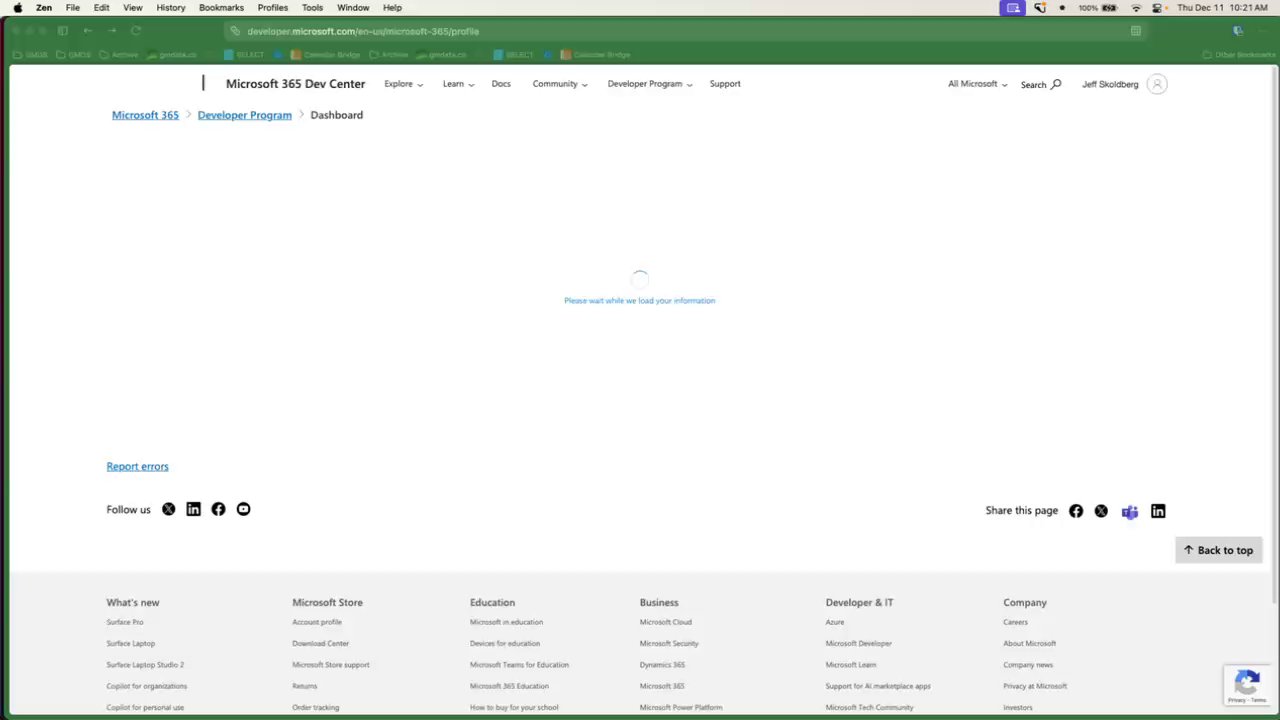1280x720 pixels.
Task: Open the Account profile footer link
Action: [317, 622]
